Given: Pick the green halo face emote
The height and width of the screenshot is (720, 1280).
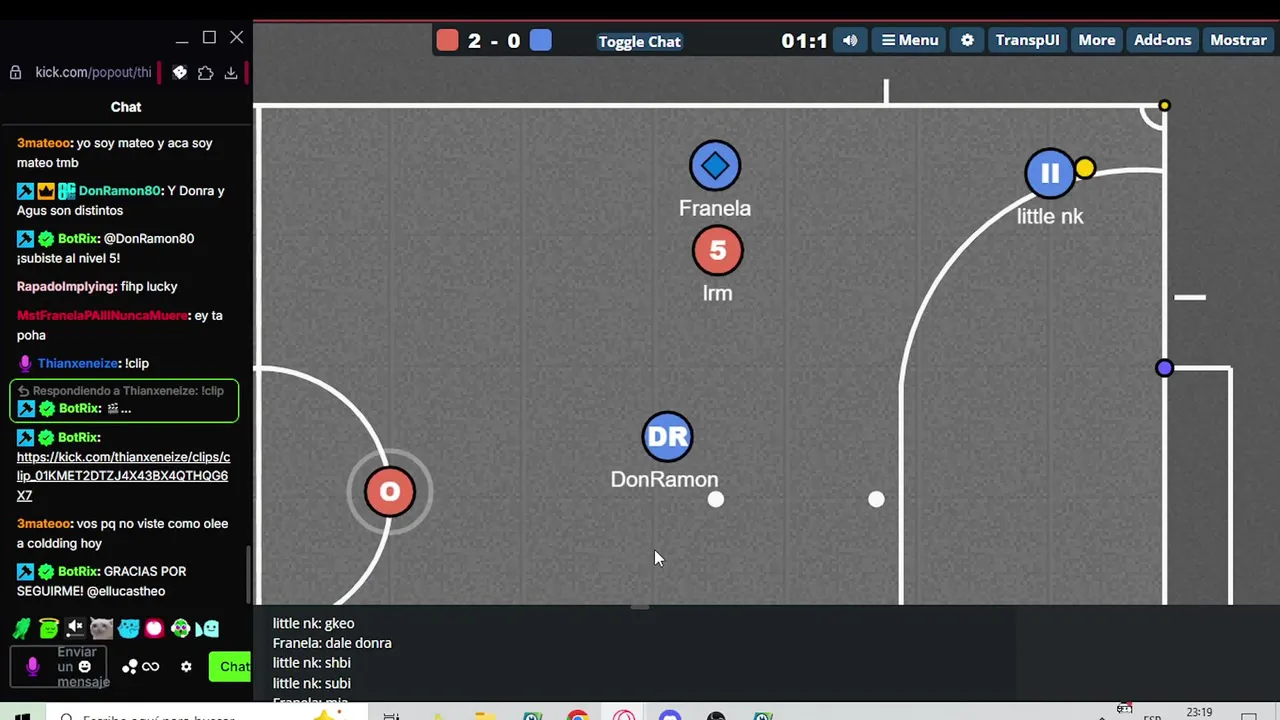Looking at the screenshot, I should pyautogui.click(x=48, y=629).
